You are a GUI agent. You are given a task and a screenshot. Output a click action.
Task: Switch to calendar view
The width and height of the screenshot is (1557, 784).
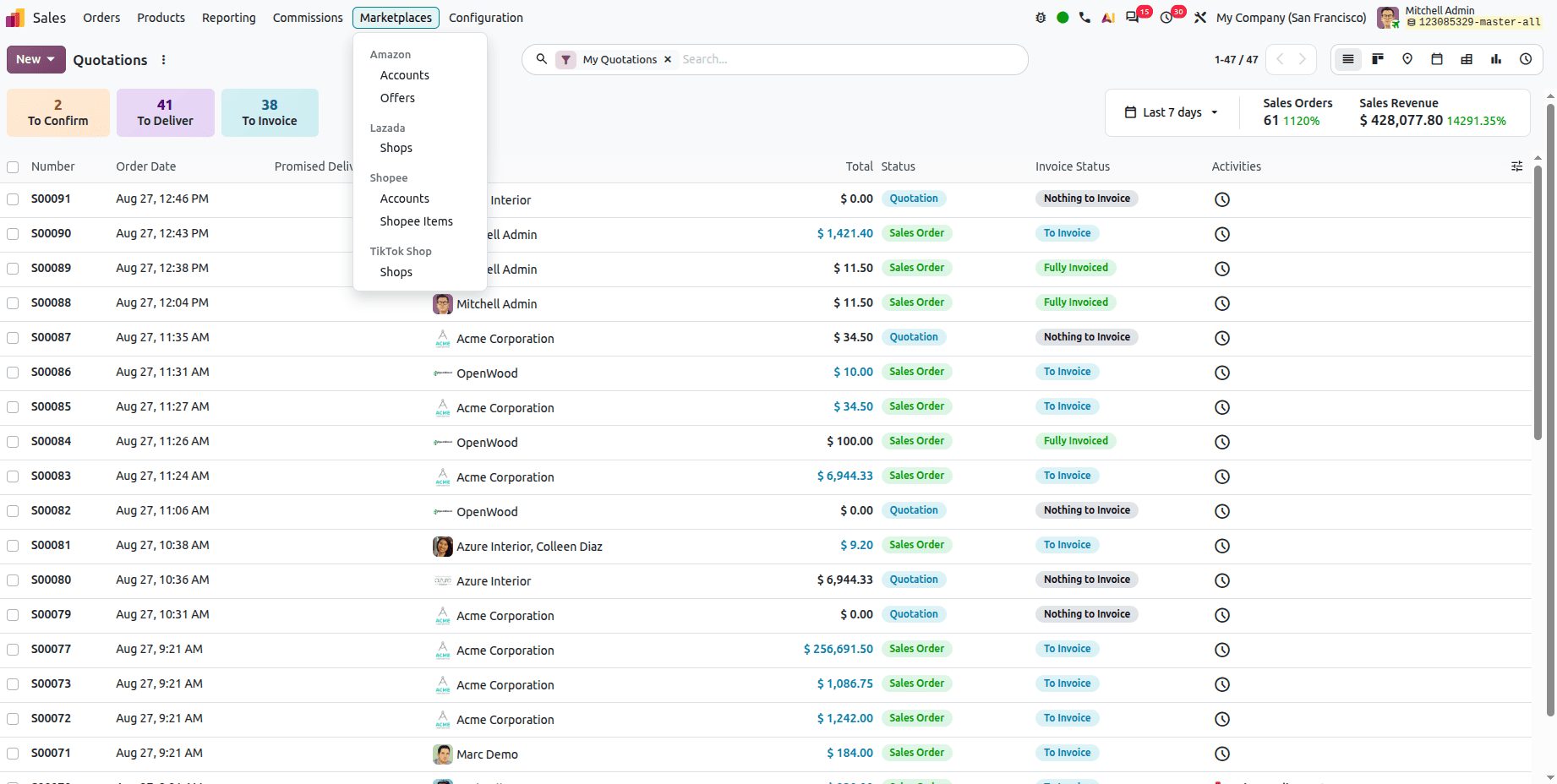point(1437,59)
